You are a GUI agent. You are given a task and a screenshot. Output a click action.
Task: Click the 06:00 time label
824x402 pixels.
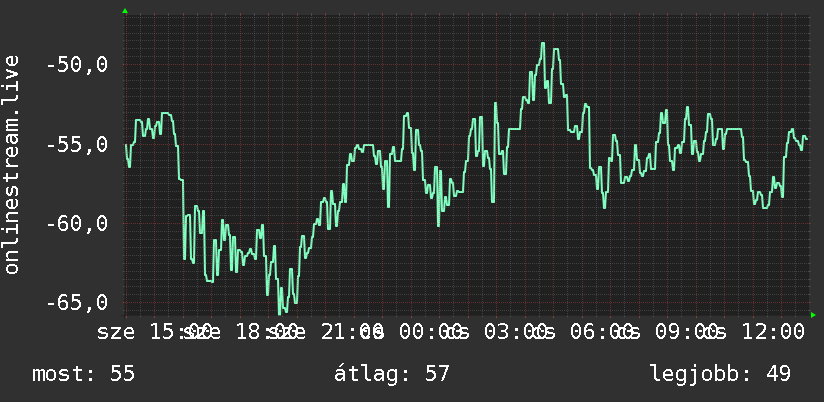pos(601,333)
